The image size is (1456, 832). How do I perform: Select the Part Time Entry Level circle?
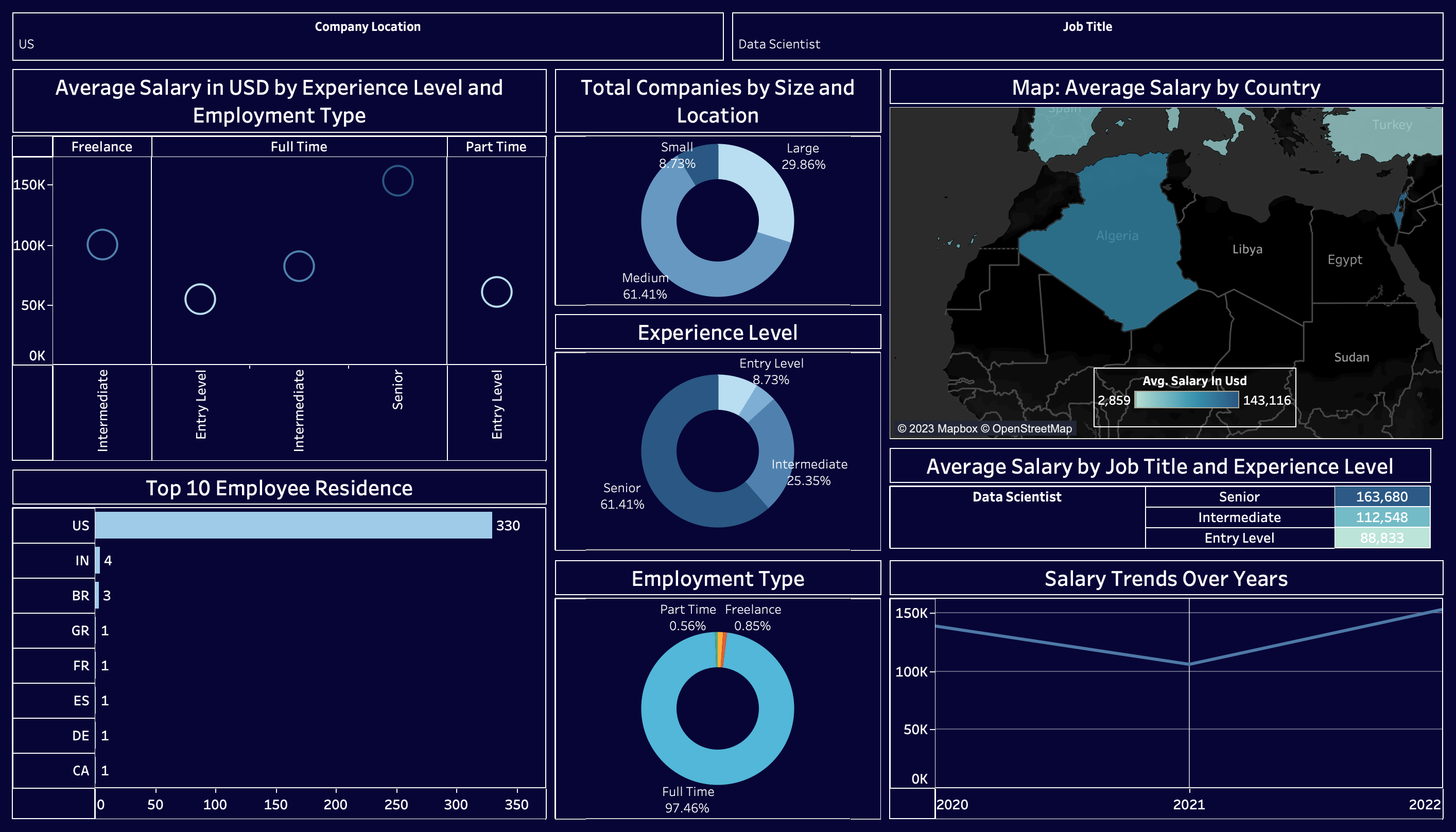[496, 292]
